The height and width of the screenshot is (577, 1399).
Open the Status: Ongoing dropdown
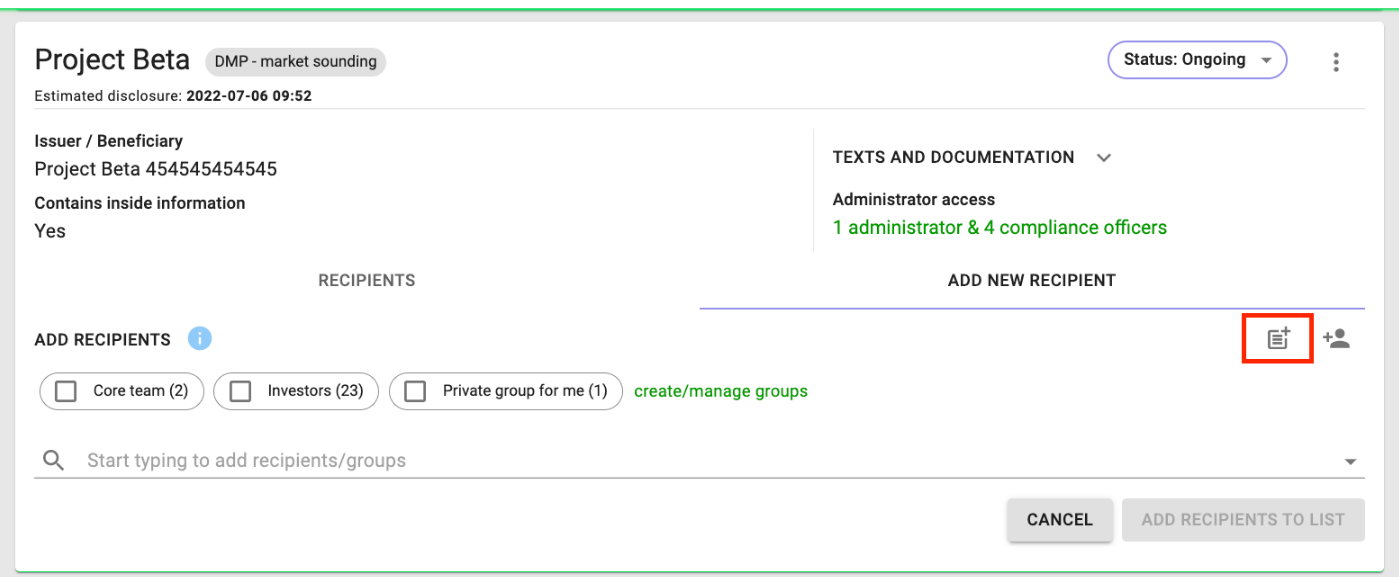click(x=1197, y=60)
